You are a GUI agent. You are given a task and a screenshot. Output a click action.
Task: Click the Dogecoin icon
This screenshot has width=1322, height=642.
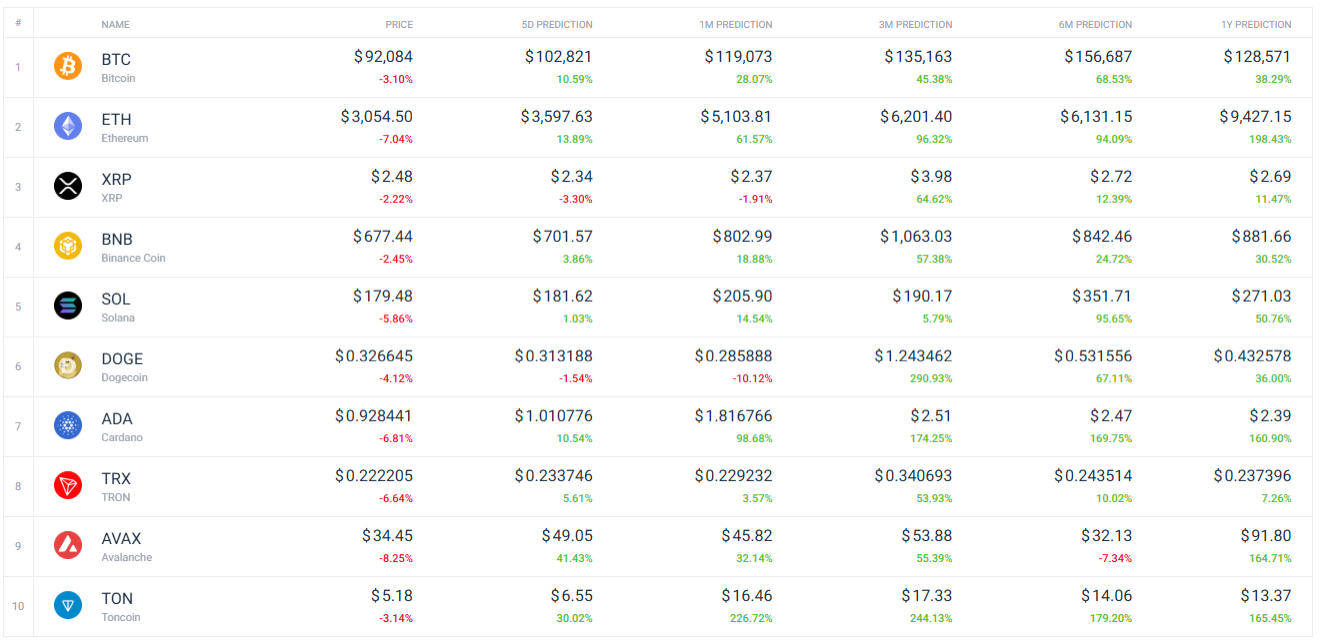[x=67, y=366]
